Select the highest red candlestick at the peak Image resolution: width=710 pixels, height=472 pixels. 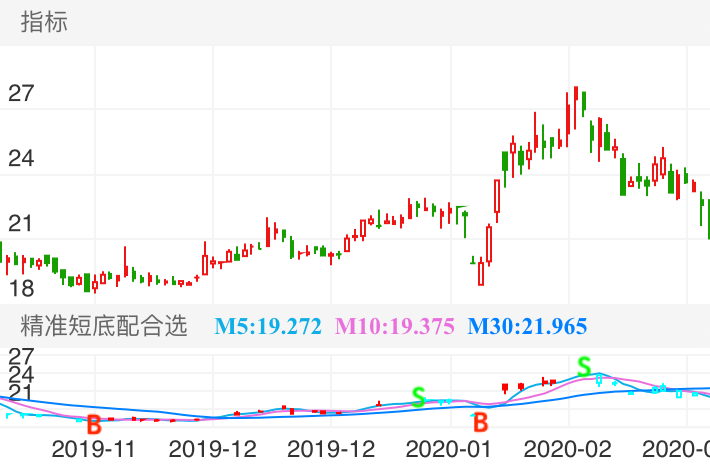coord(576,100)
